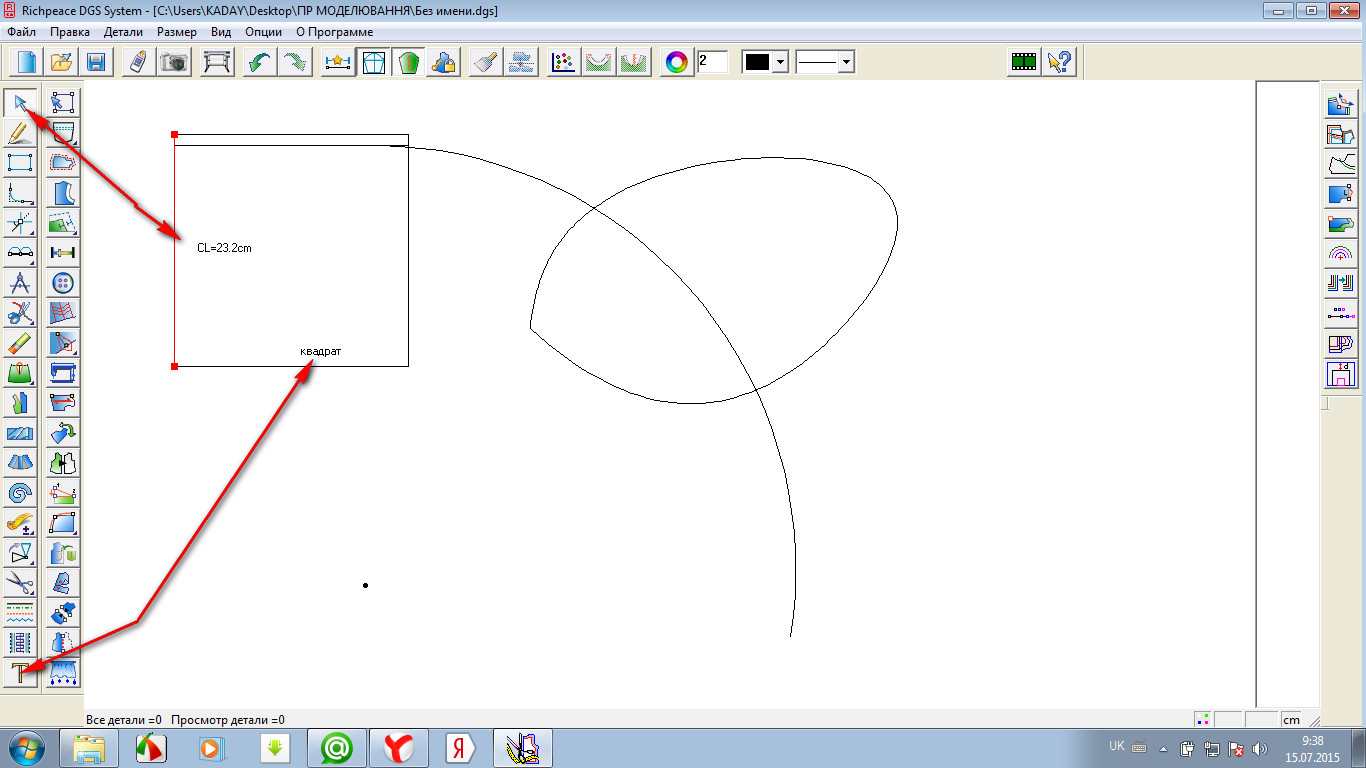
Task: Select the compass tool
Action: (20, 283)
